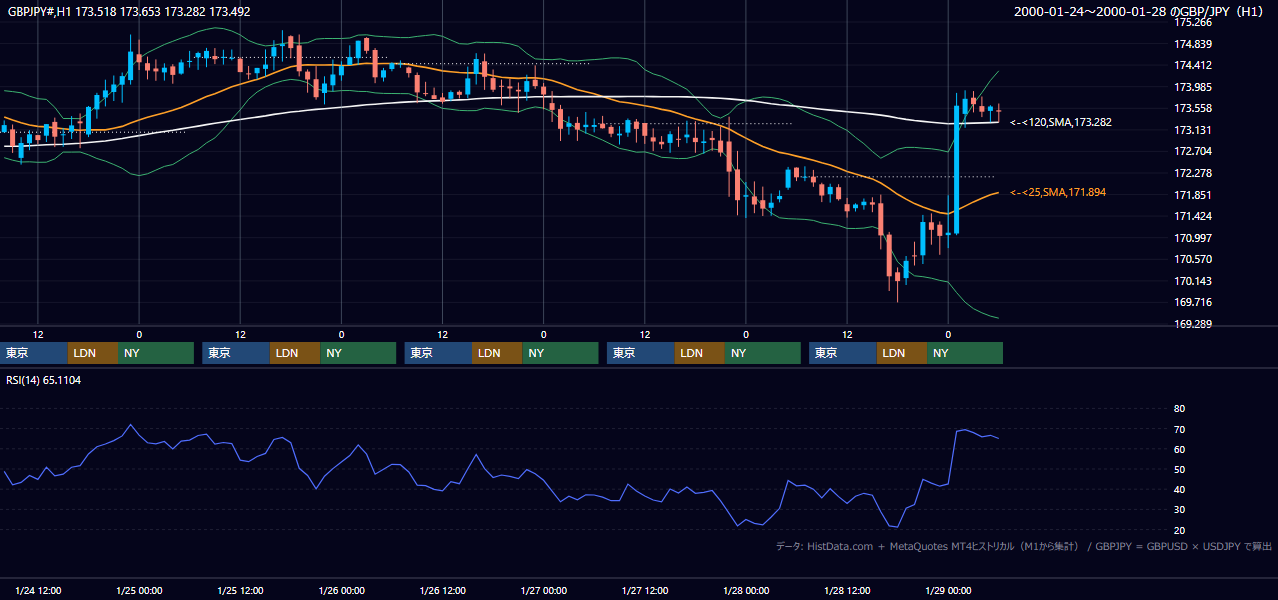1278x600 pixels.
Task: Click the 1/25 00:00 time axis label
Action: pyautogui.click(x=139, y=591)
